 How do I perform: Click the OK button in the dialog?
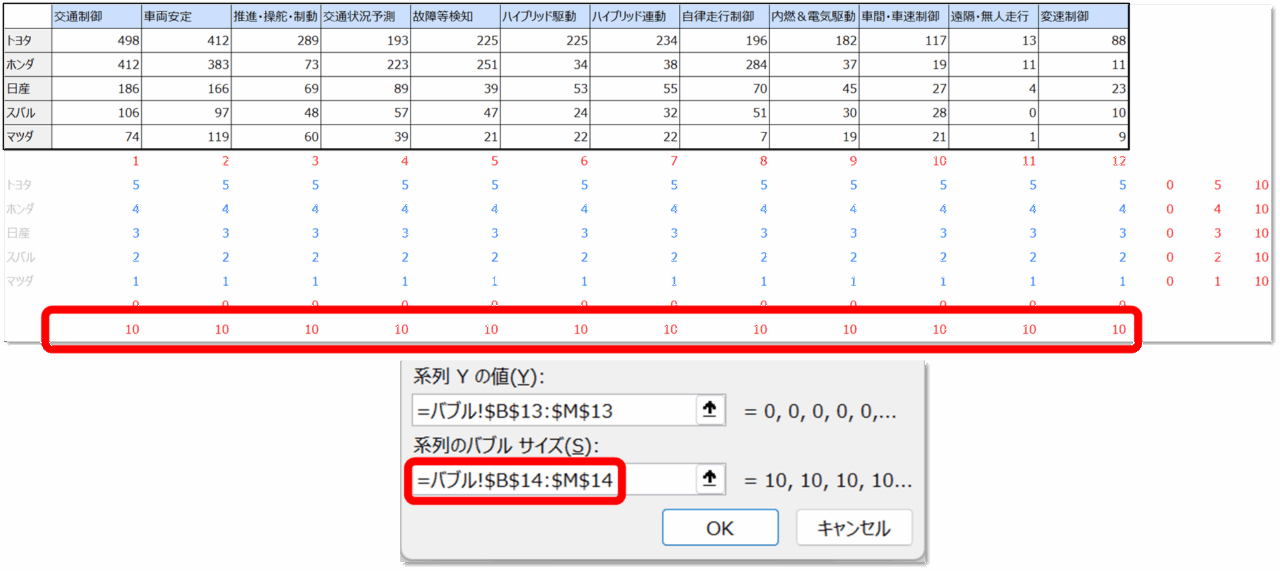pyautogui.click(x=720, y=528)
